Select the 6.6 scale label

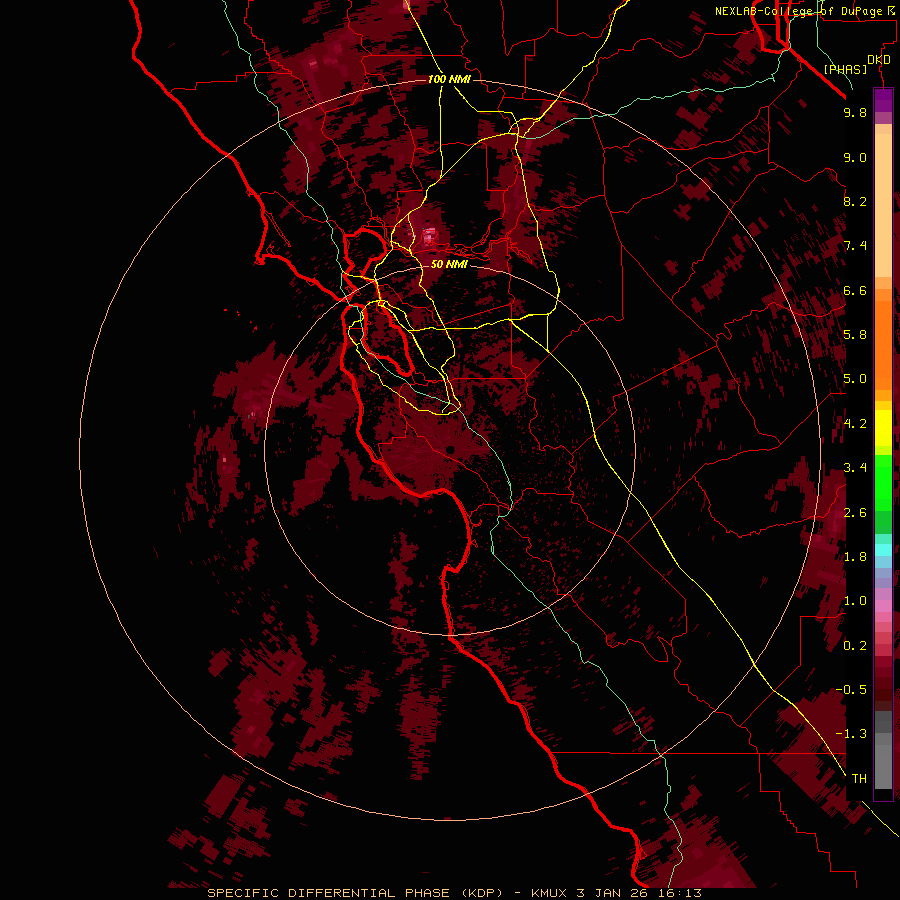tap(855, 290)
